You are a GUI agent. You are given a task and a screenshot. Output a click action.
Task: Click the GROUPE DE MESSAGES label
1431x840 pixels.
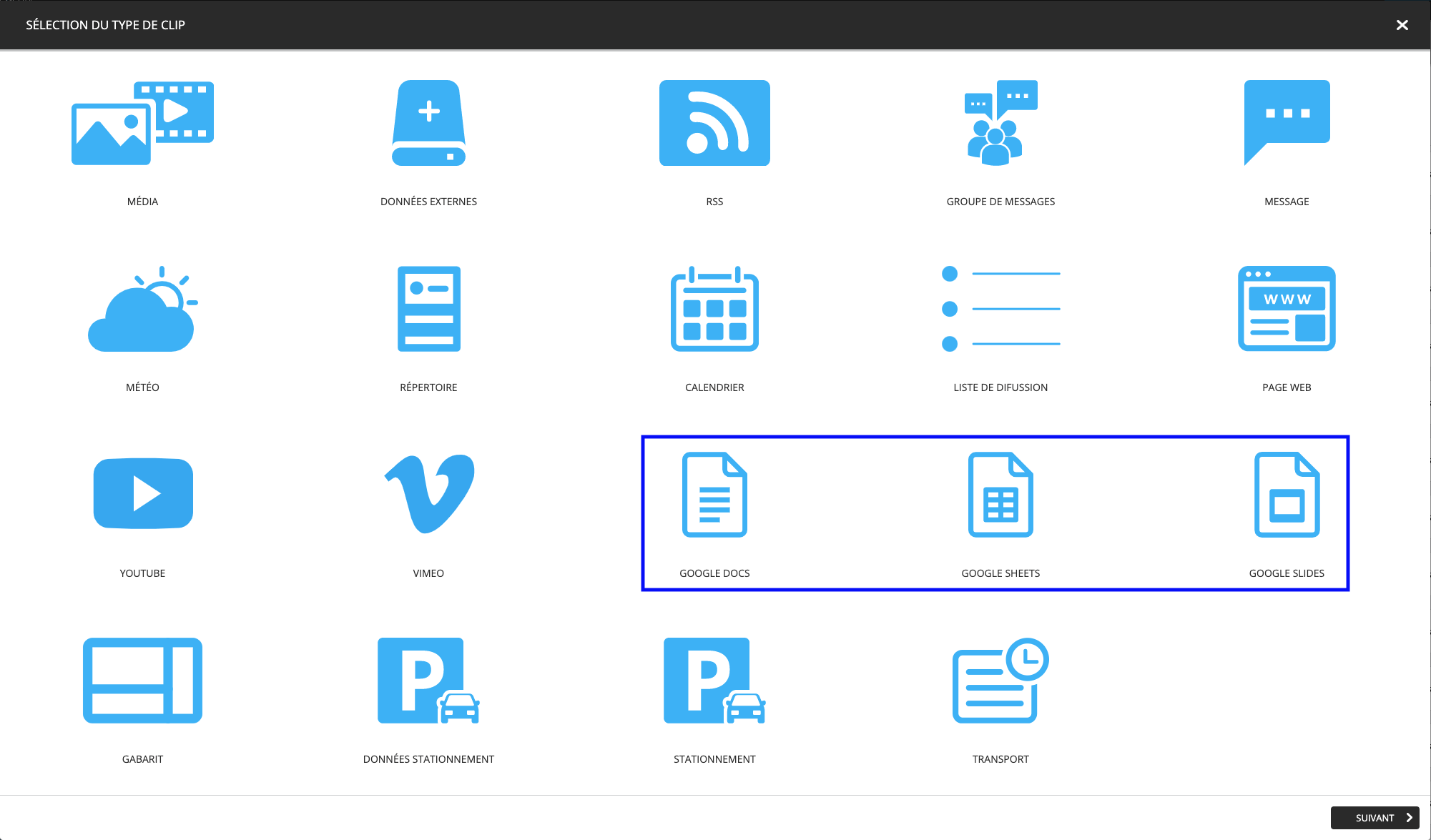(1000, 202)
